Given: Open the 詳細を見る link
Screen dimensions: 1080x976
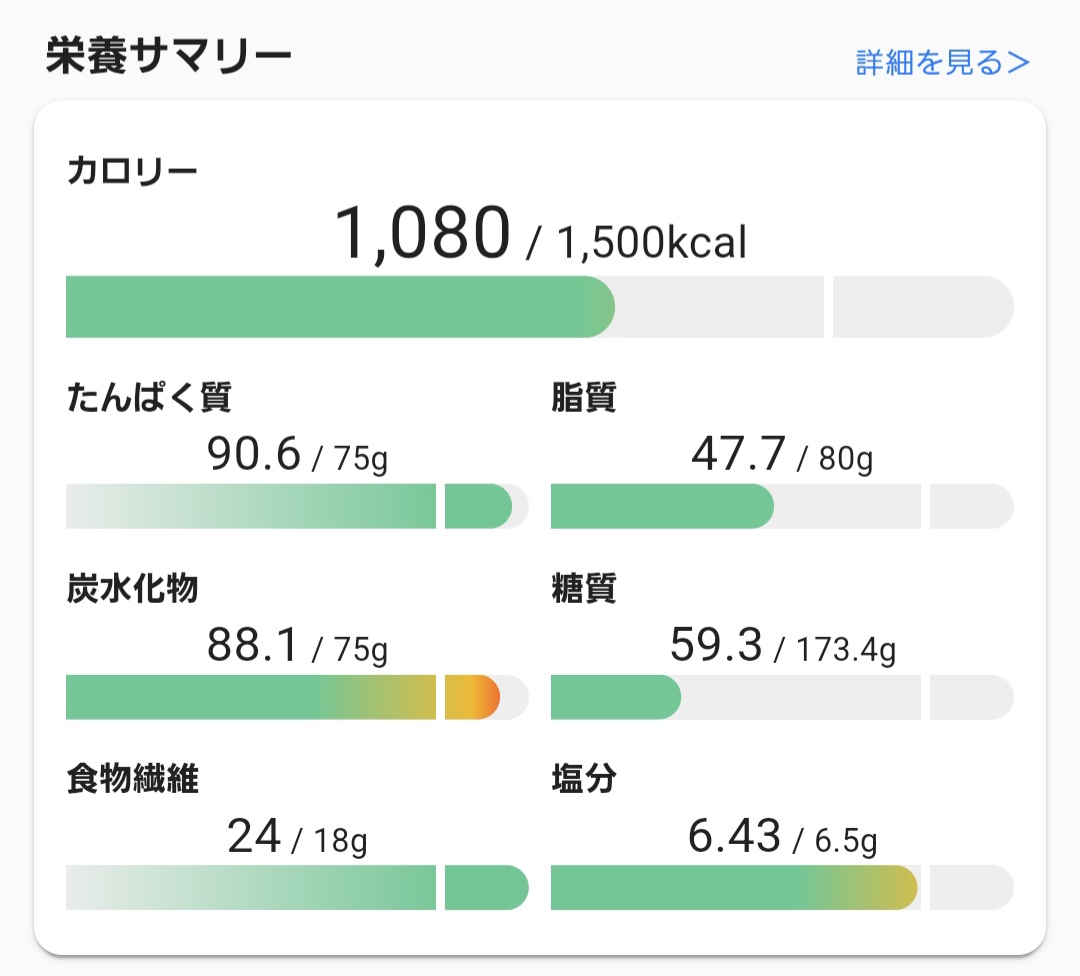Looking at the screenshot, I should coord(942,62).
